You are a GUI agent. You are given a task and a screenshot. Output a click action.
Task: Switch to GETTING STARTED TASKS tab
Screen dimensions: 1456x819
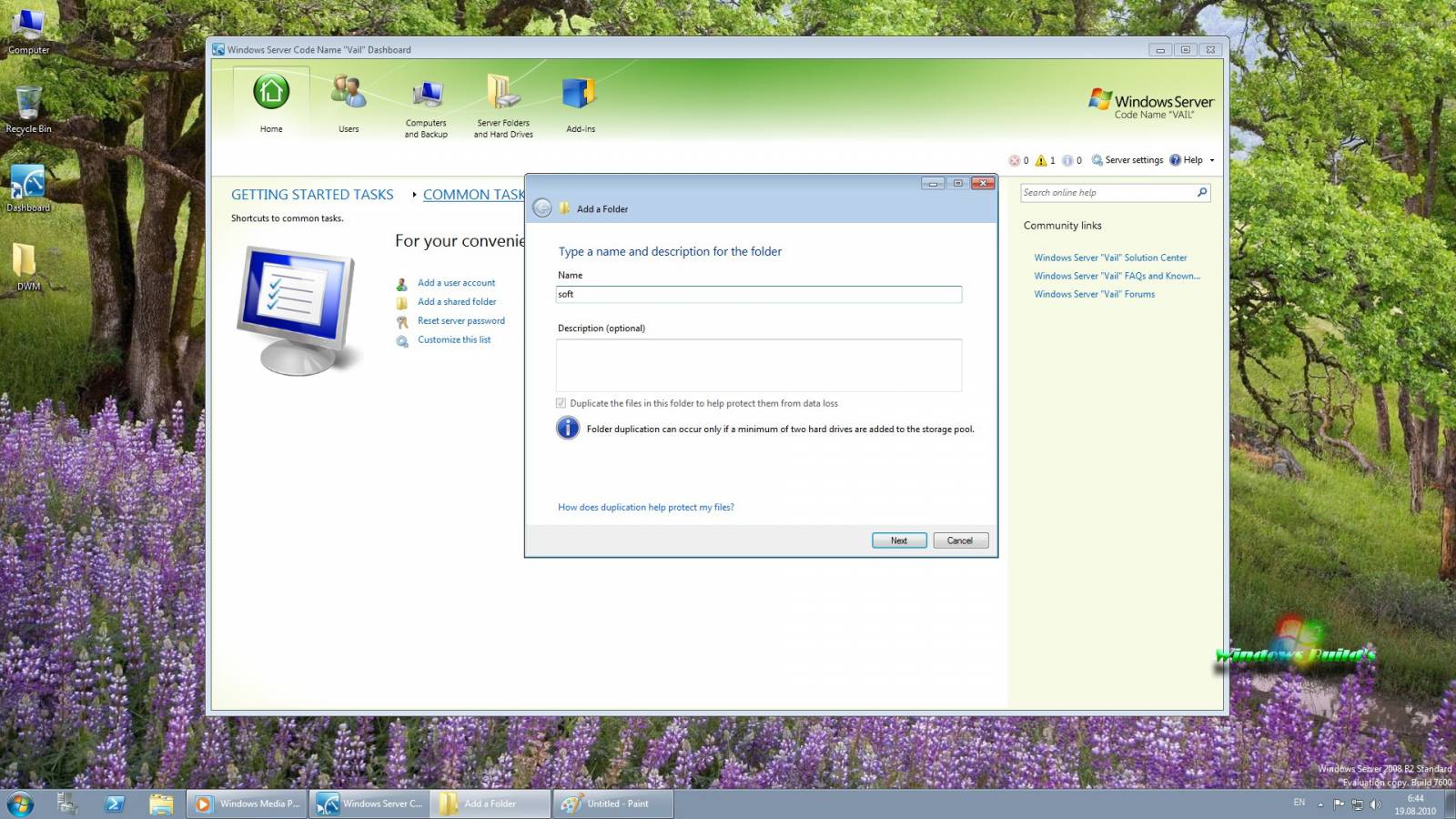pyautogui.click(x=312, y=195)
